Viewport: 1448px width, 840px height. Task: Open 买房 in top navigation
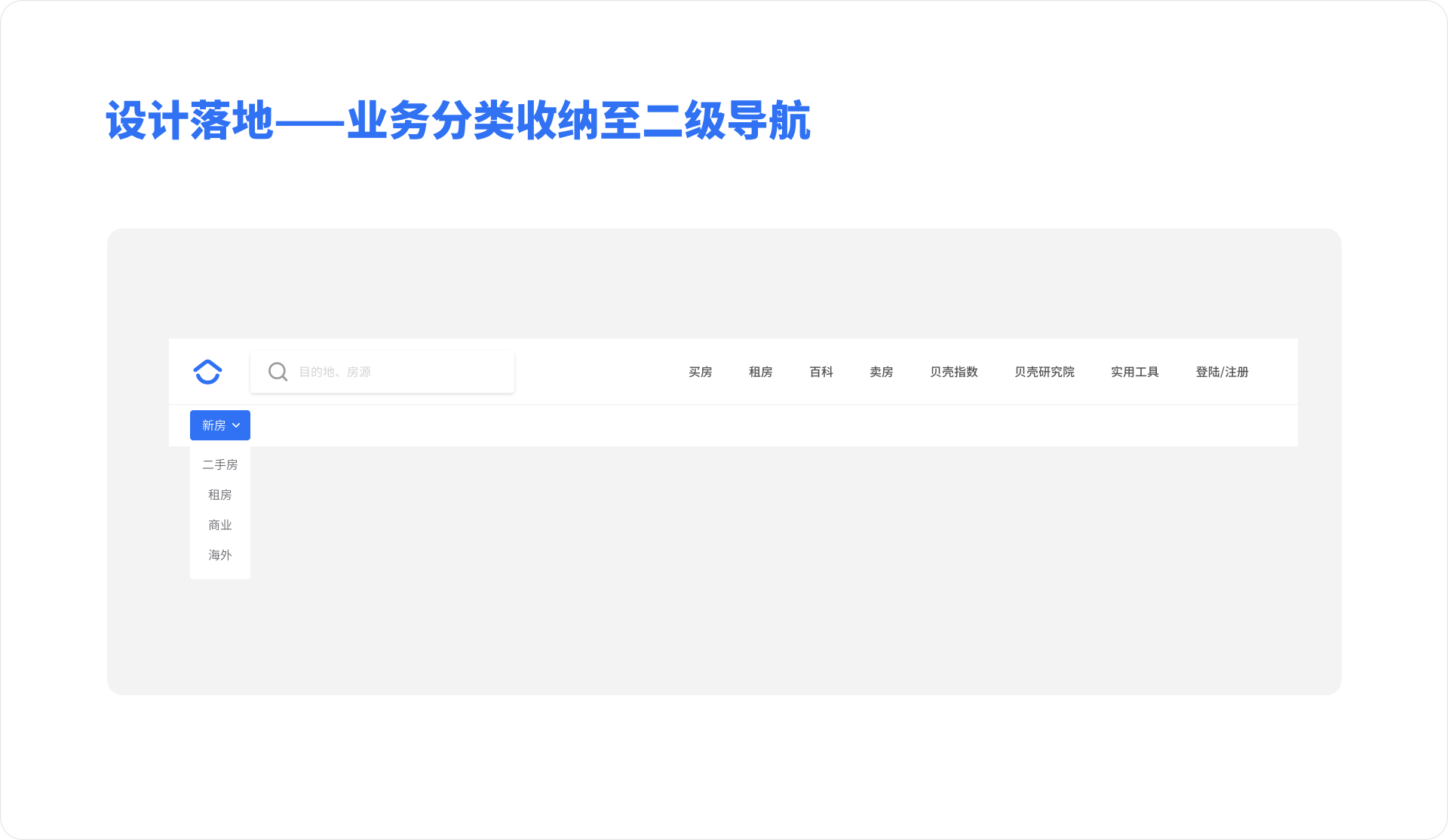point(700,372)
